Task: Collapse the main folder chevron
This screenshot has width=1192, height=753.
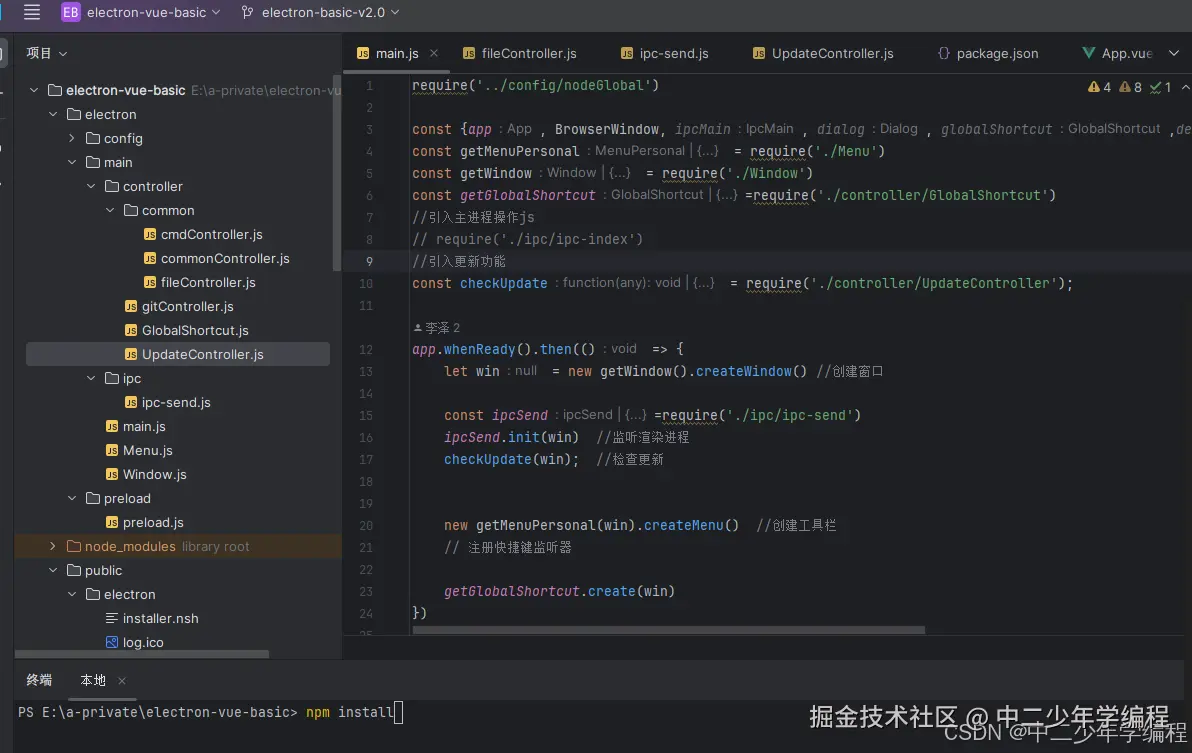Action: (71, 163)
